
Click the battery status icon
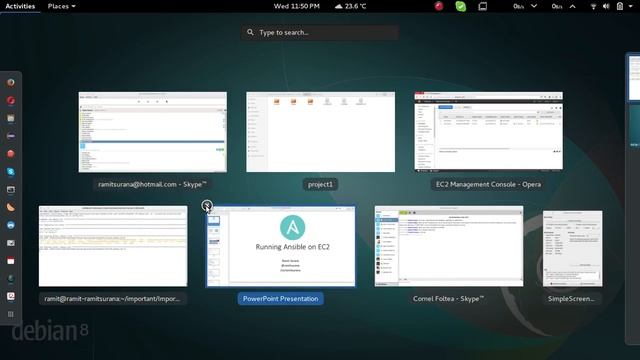620,6
